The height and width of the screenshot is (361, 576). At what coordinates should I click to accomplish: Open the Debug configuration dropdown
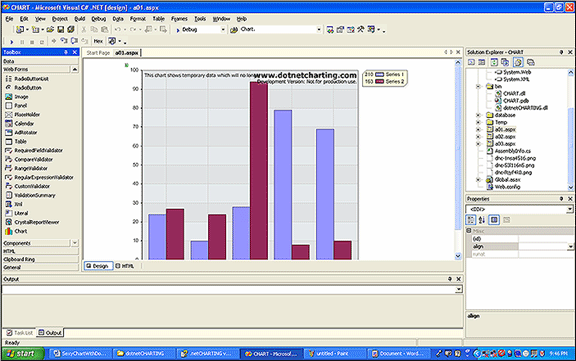(x=223, y=30)
